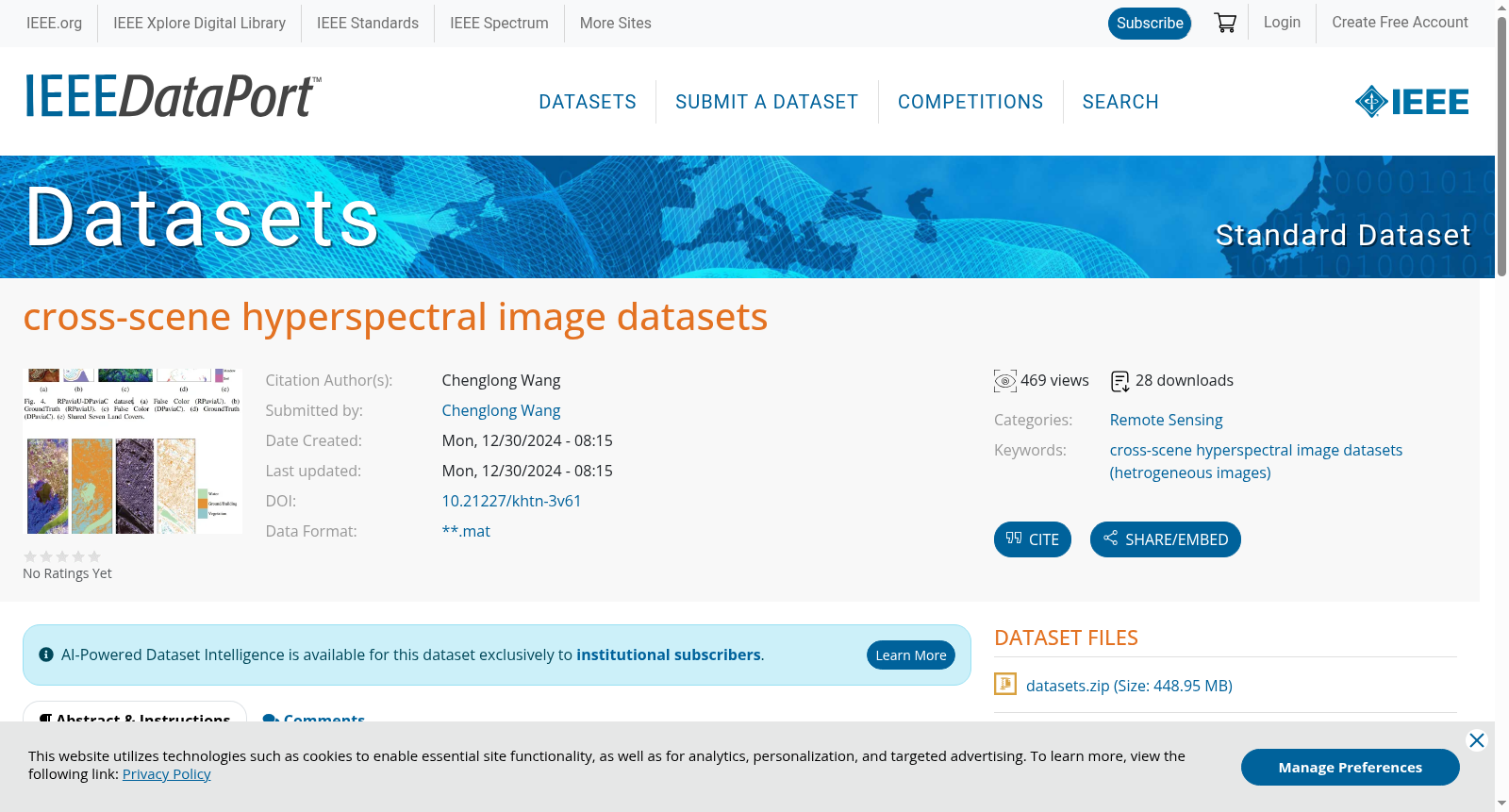Click the IEEE DataPort logo
Screen dimensions: 1509x812
point(173,97)
